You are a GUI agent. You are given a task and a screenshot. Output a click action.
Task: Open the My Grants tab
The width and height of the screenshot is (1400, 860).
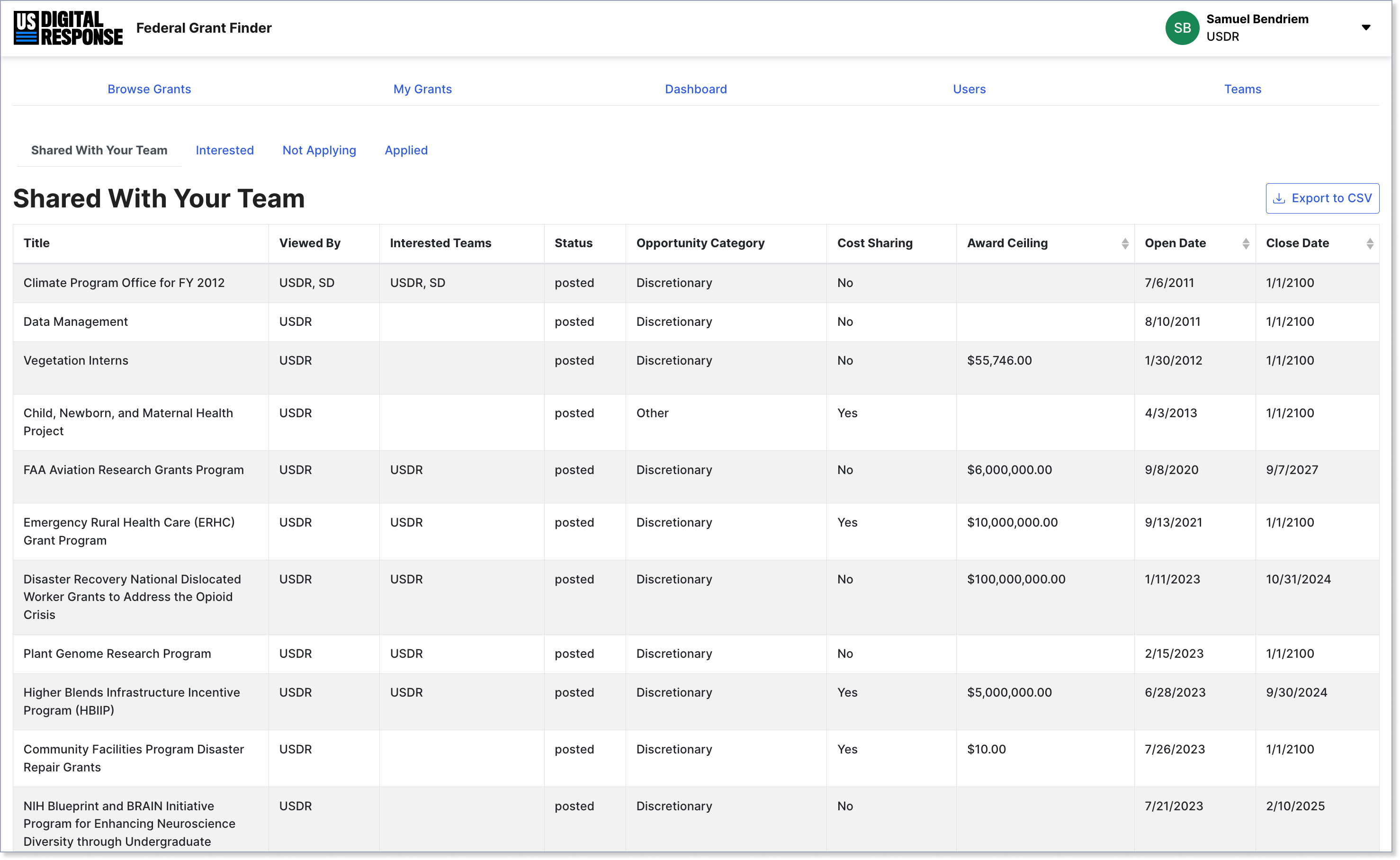click(x=422, y=89)
